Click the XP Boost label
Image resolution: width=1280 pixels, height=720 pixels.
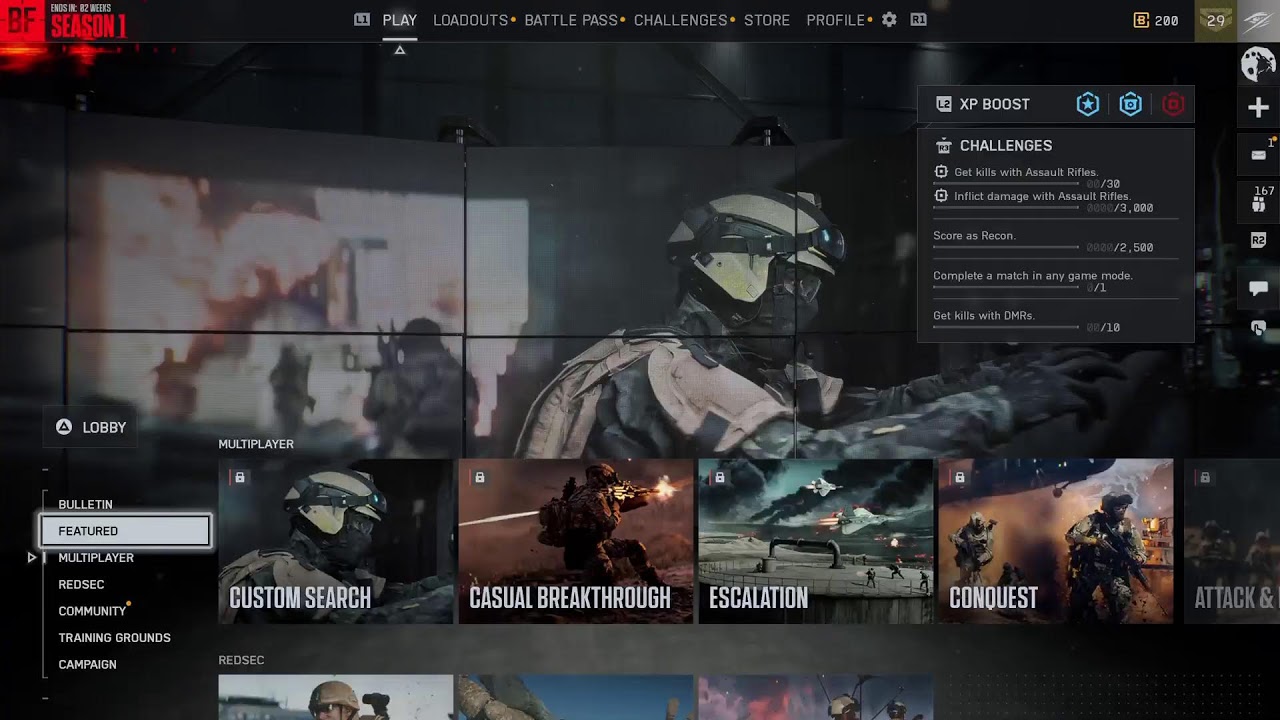point(994,104)
